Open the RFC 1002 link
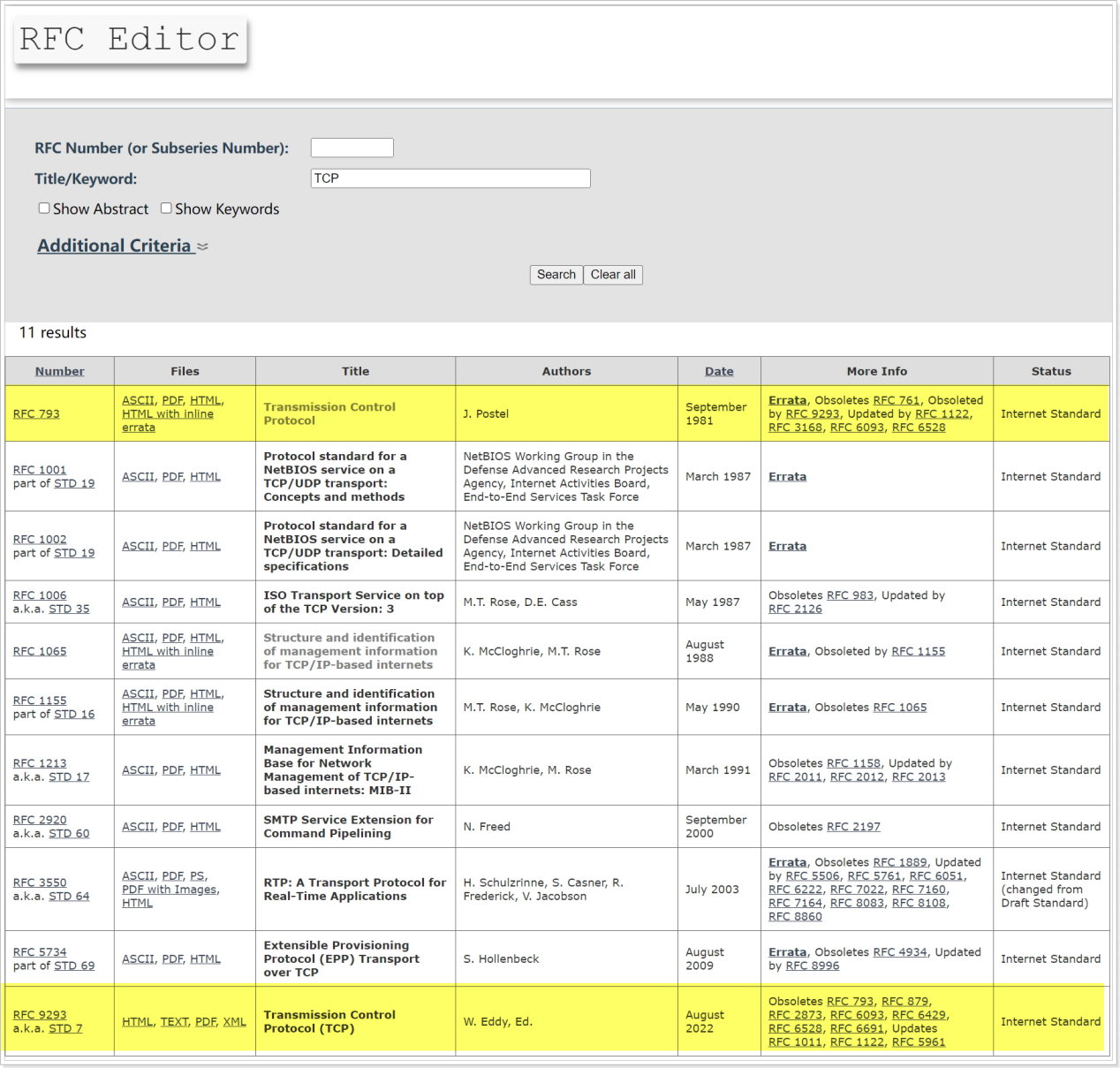Screen dimensions: 1120x1068 click(40, 539)
